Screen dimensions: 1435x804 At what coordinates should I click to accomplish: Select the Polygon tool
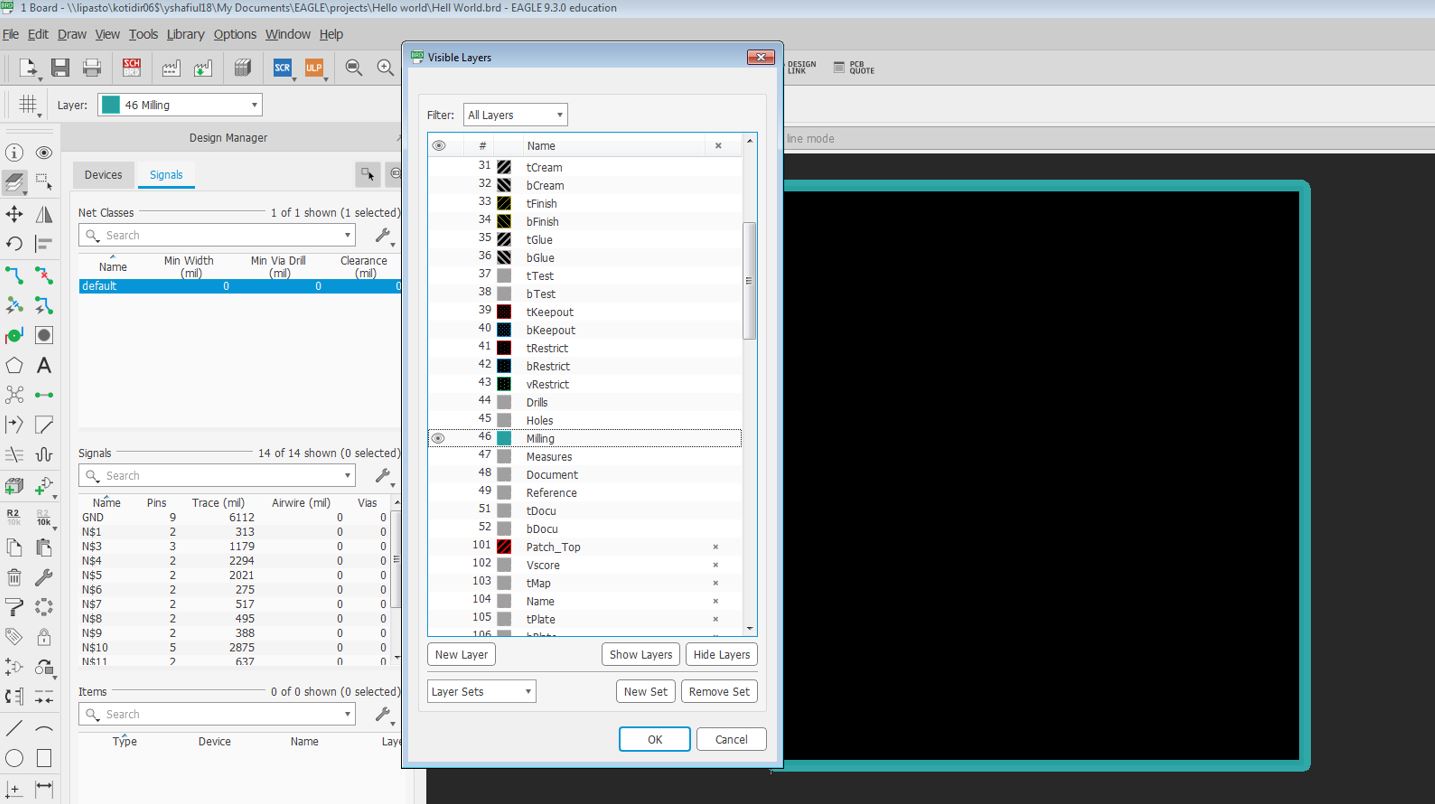(x=14, y=365)
